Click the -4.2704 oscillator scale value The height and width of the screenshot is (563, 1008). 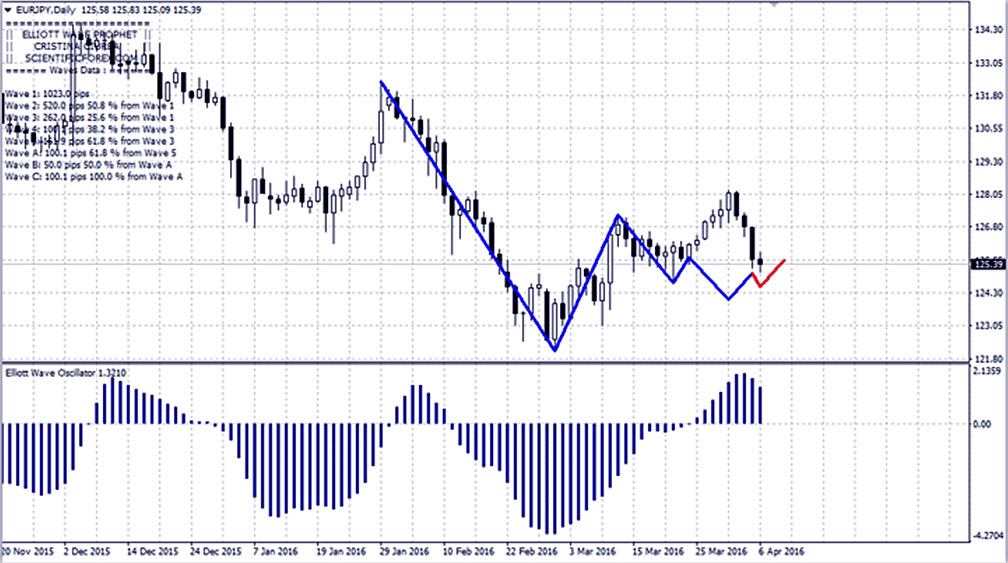tap(987, 534)
